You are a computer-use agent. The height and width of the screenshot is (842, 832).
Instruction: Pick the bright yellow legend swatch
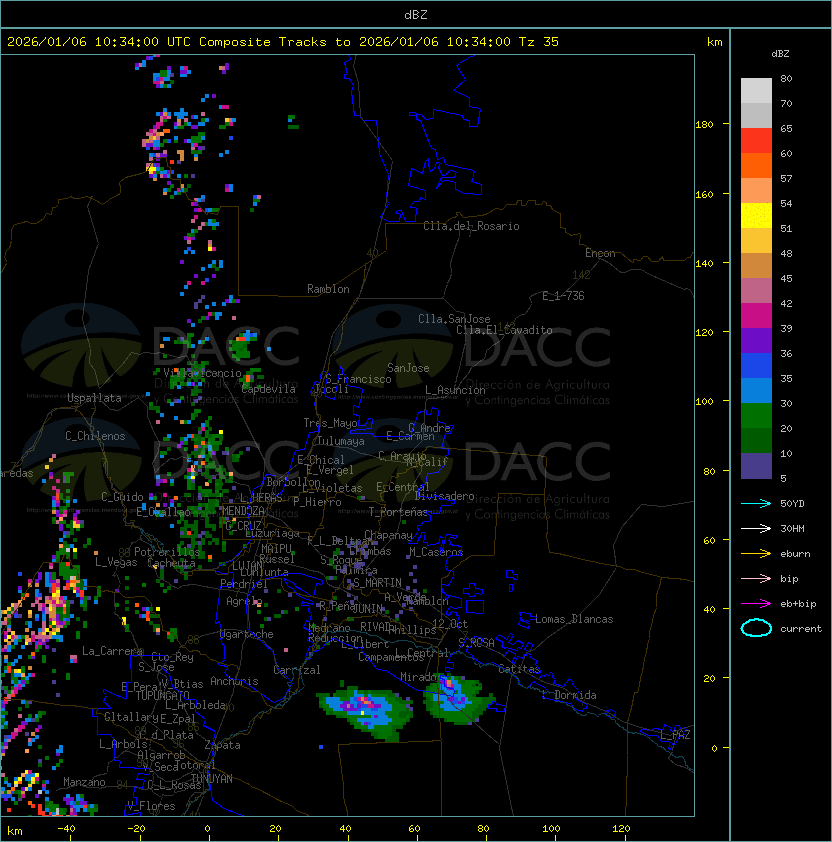756,216
